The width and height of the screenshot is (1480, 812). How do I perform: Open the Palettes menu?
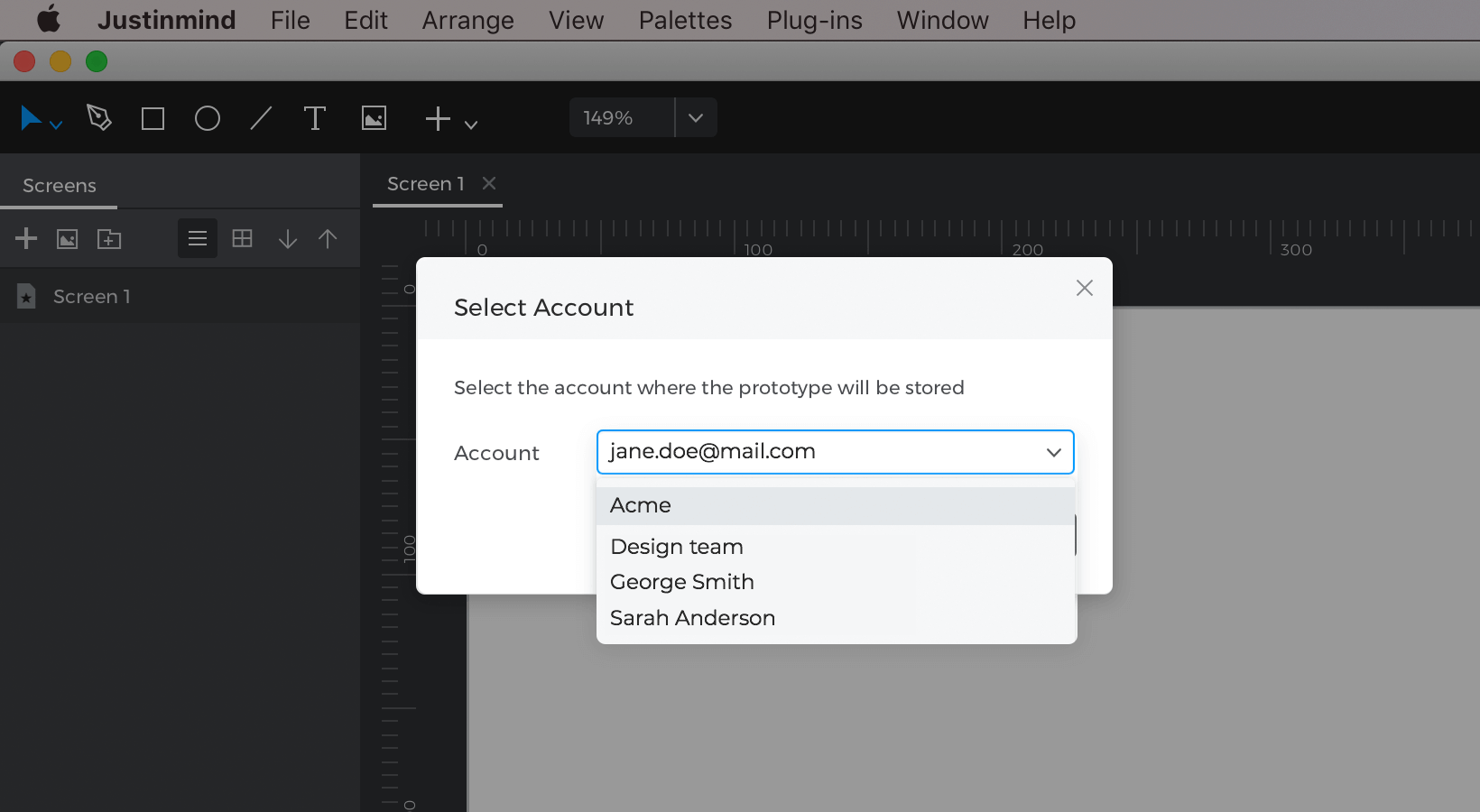coord(685,20)
